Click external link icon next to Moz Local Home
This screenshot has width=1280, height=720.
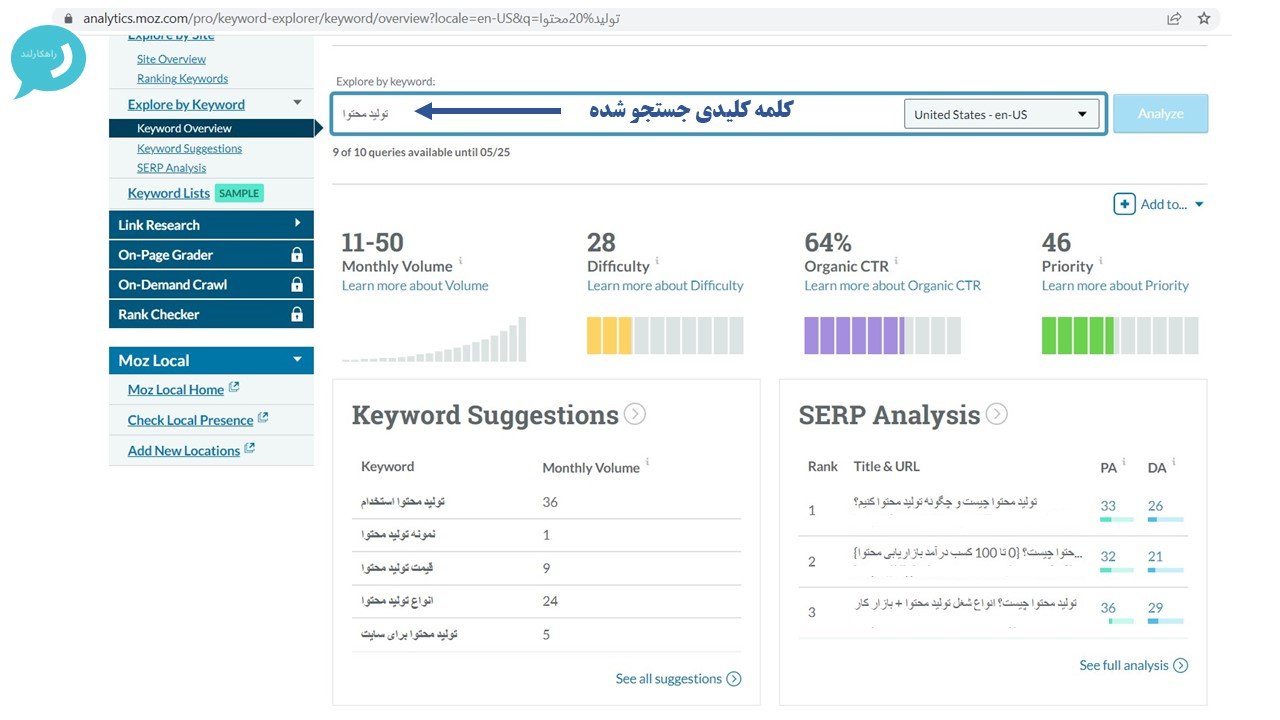pos(234,388)
